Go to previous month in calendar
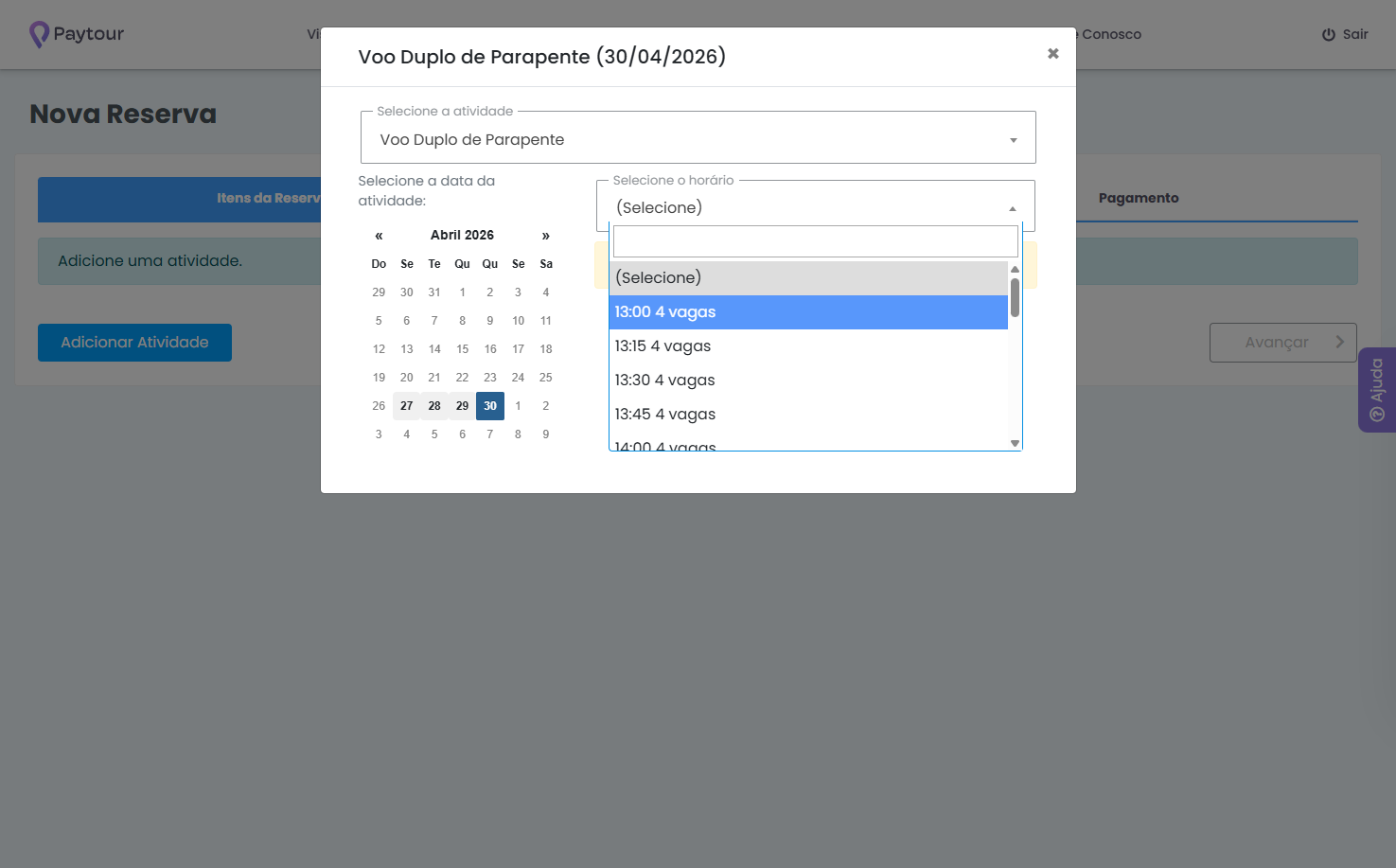 pos(379,236)
